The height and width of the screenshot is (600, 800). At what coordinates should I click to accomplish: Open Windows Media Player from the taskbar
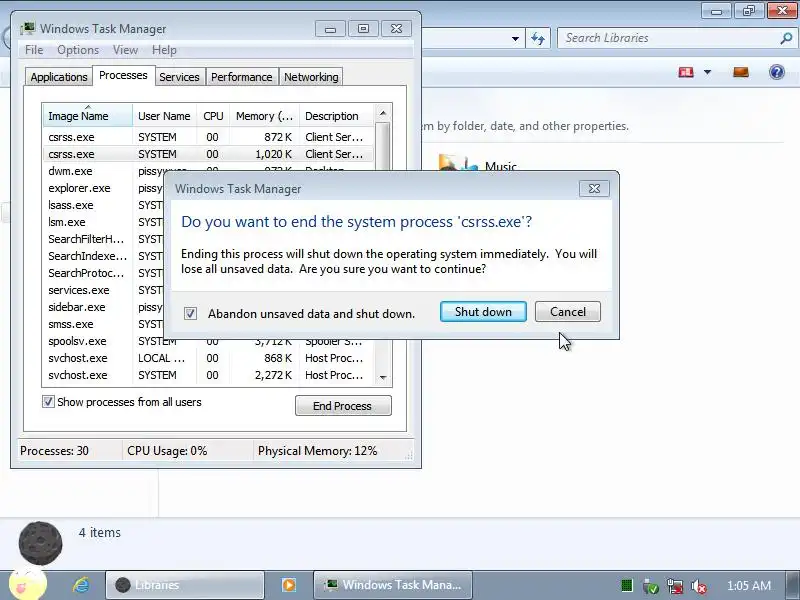click(x=289, y=585)
